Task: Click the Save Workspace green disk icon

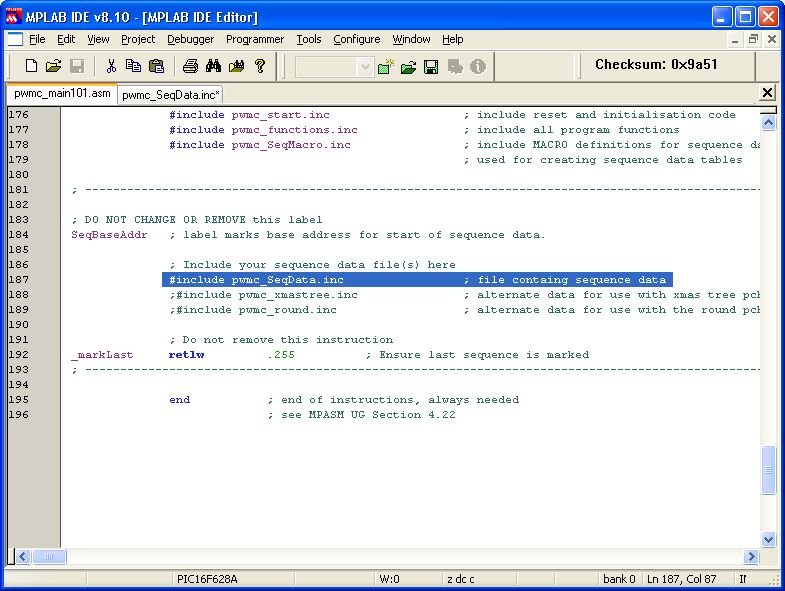Action: 431,66
